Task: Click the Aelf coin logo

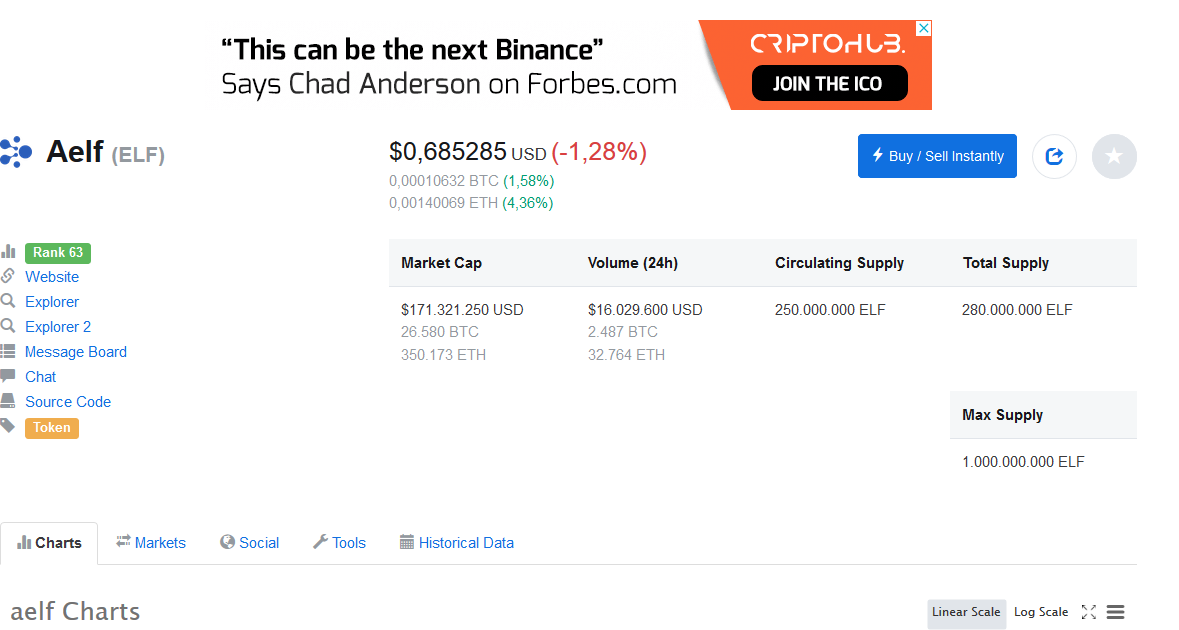Action: [x=16, y=152]
